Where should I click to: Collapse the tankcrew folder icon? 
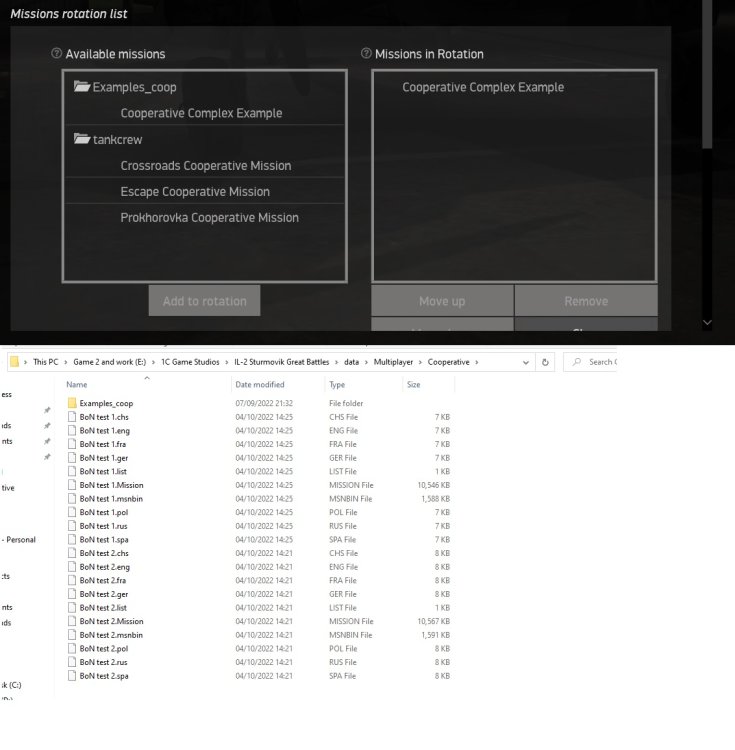point(82,139)
